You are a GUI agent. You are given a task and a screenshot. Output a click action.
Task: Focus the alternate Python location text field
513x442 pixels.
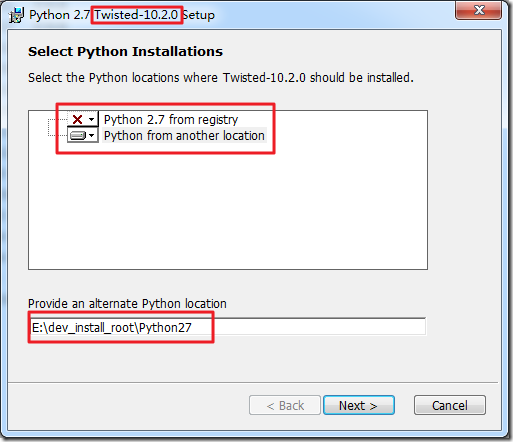[227, 327]
